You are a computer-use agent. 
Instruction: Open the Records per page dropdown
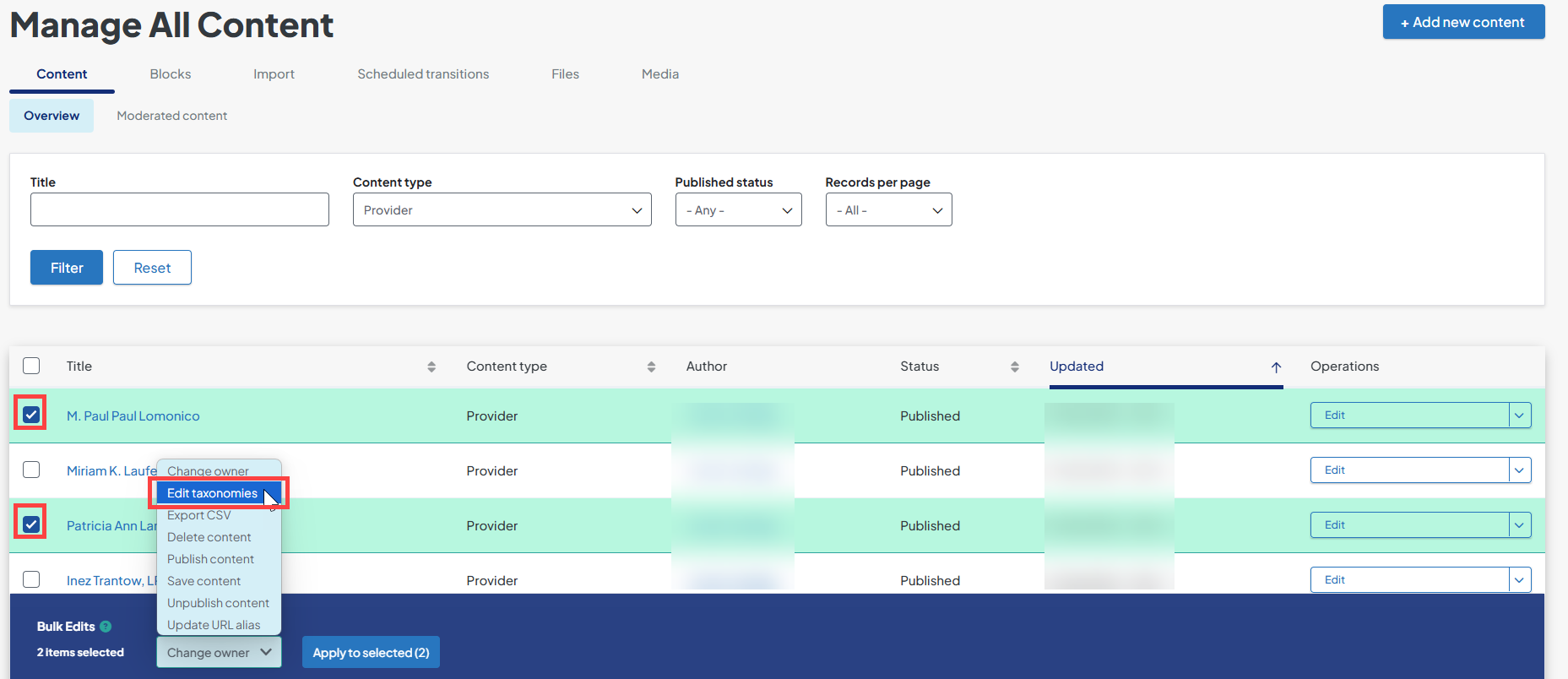pyautogui.click(x=889, y=209)
